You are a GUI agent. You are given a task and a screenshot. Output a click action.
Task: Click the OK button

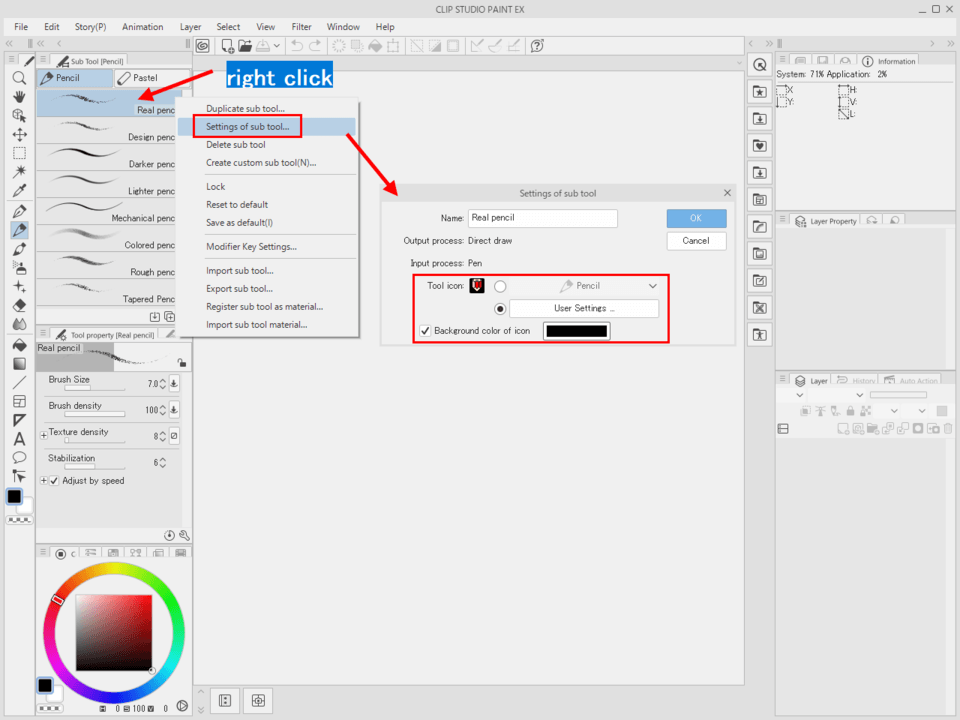(696, 219)
